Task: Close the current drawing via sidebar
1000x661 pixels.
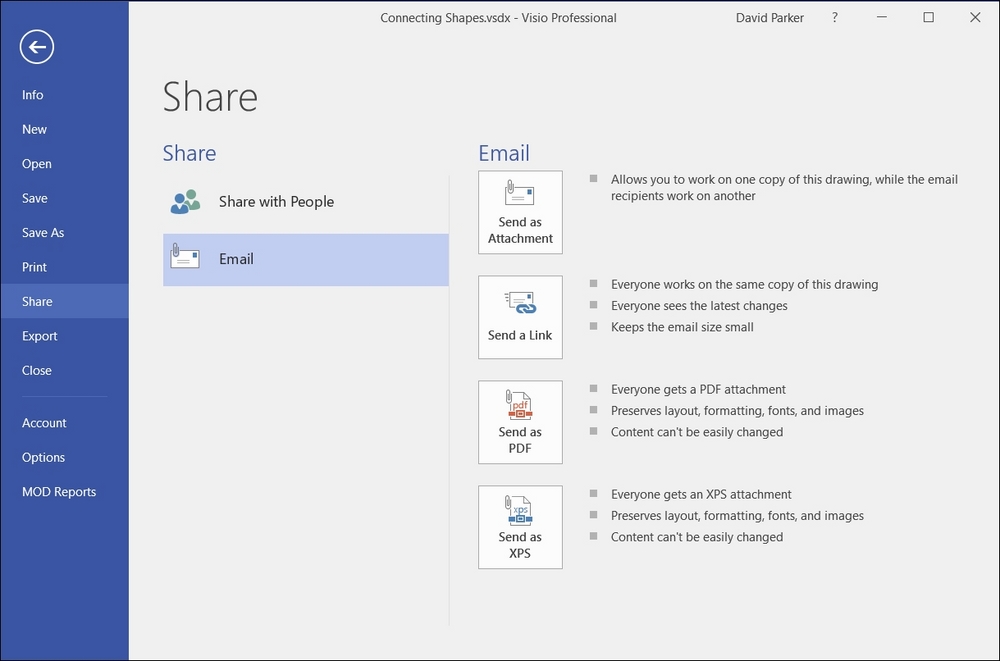Action: coord(64,370)
